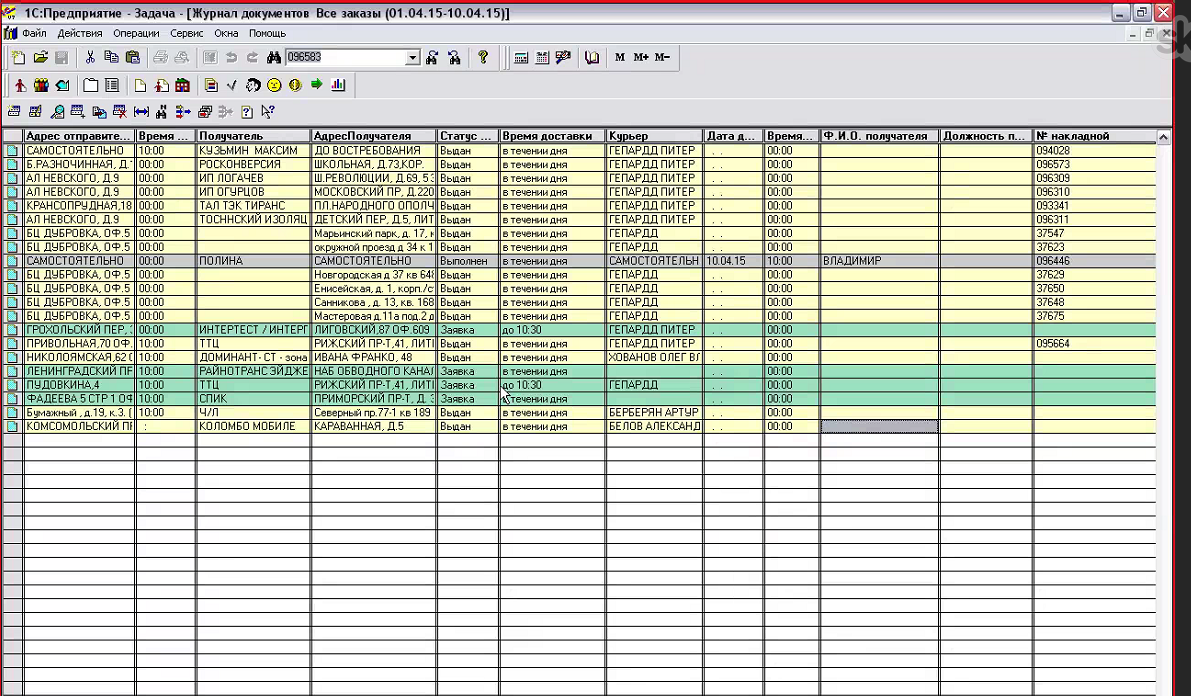Click the yellow smiley face icon

(274, 85)
